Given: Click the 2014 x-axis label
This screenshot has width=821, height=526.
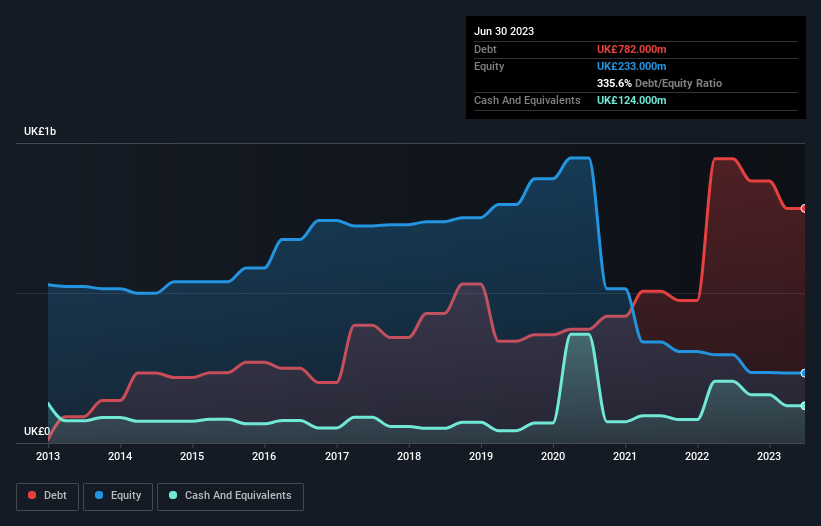Looking at the screenshot, I should point(120,456).
